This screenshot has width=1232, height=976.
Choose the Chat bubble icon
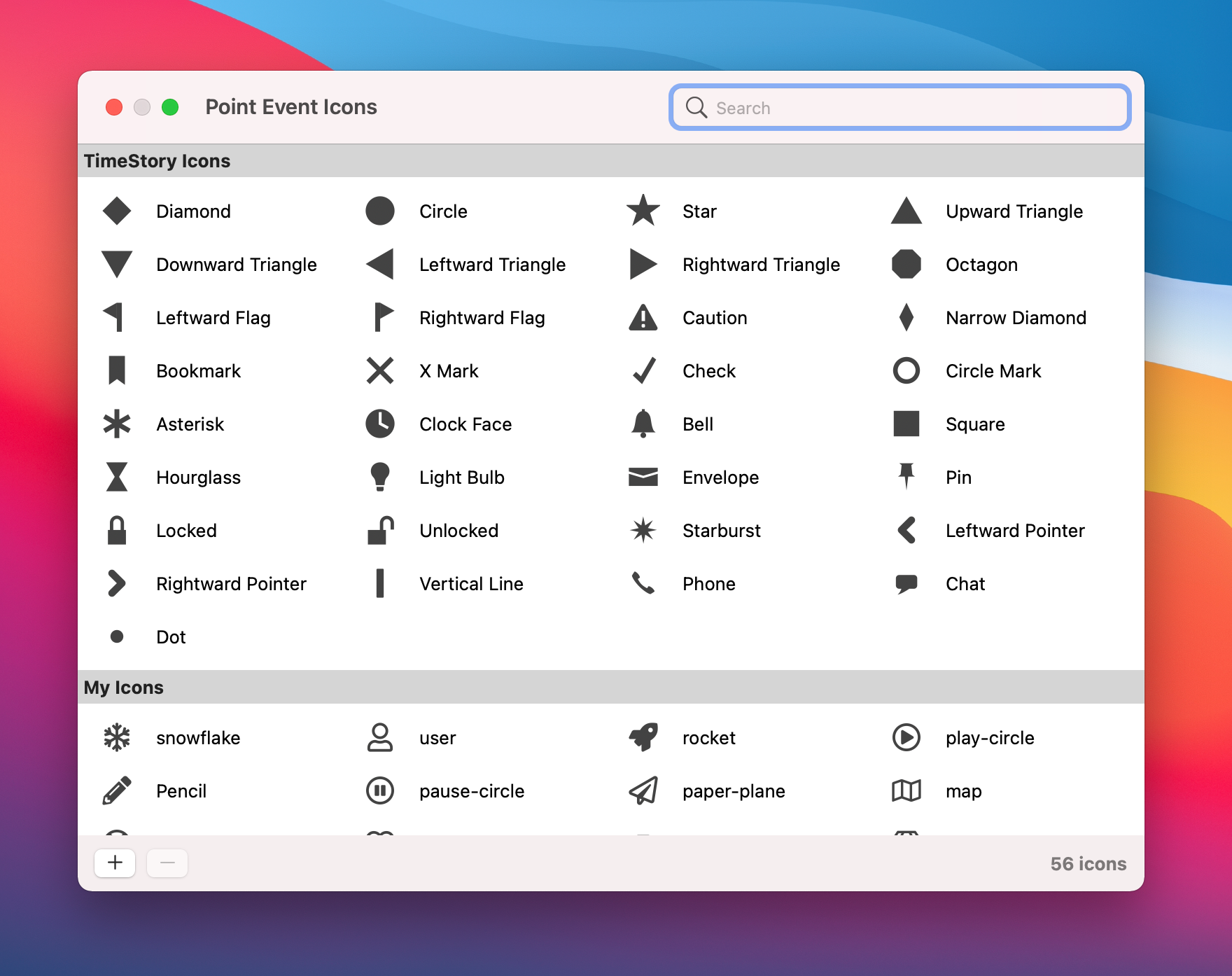(906, 583)
